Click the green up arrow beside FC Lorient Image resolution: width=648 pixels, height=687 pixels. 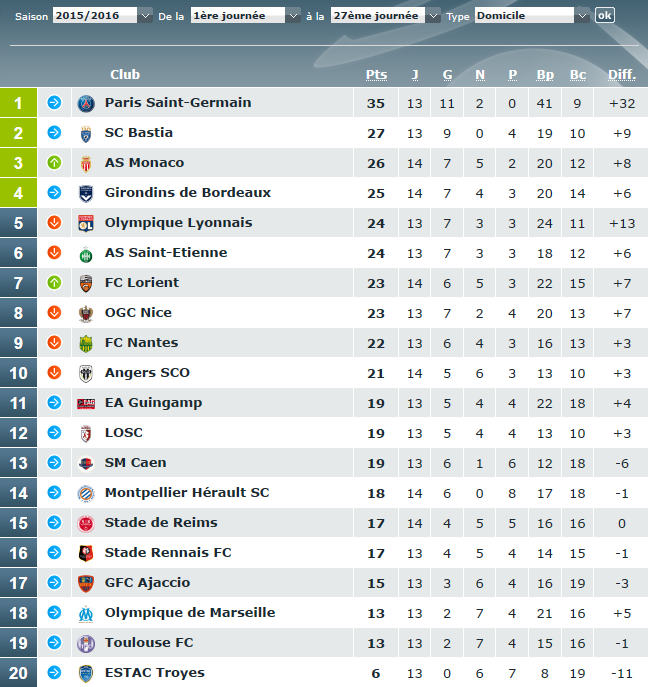click(54, 283)
